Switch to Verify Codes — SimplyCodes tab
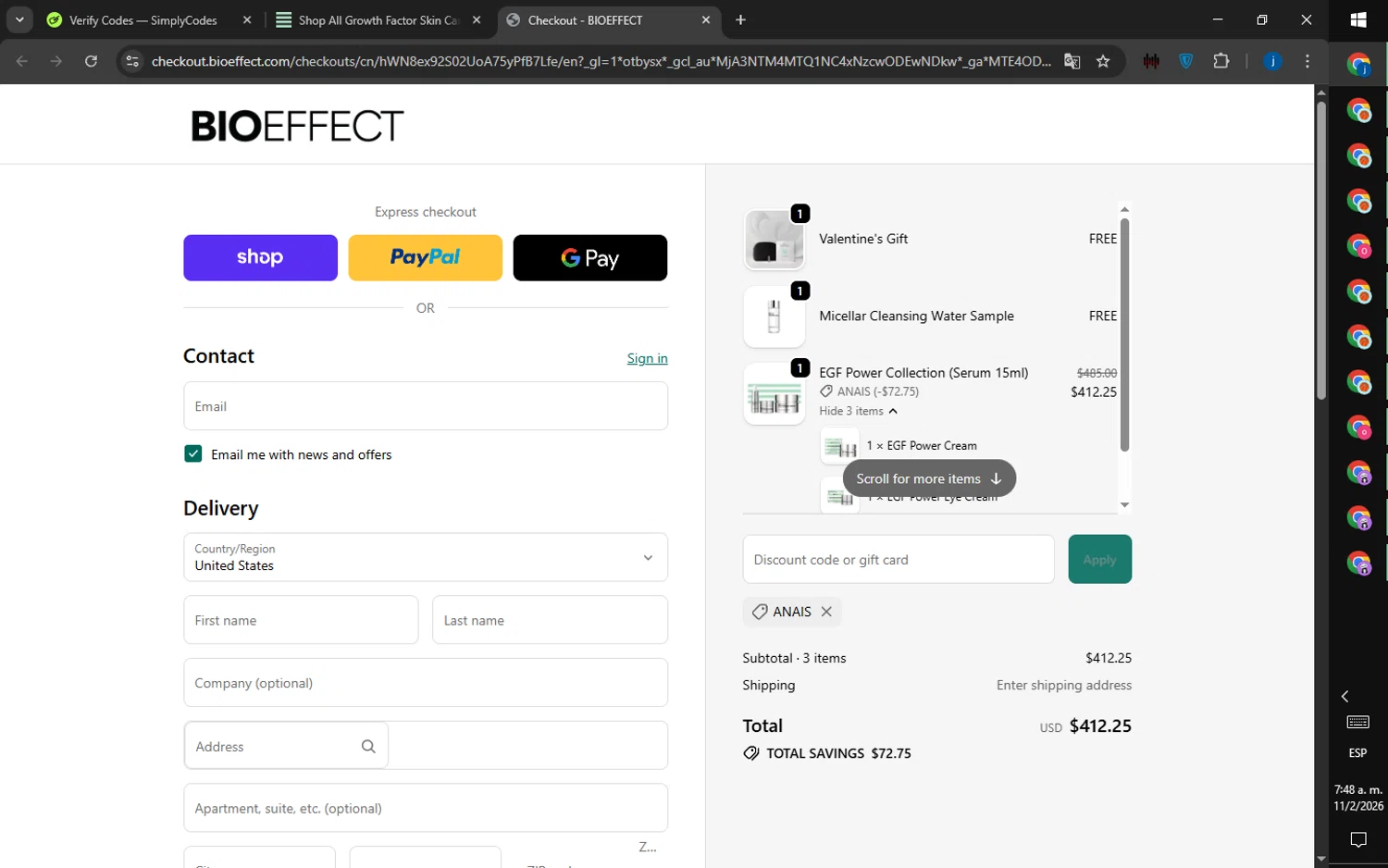Screen dimensions: 1388x868 (x=143, y=20)
